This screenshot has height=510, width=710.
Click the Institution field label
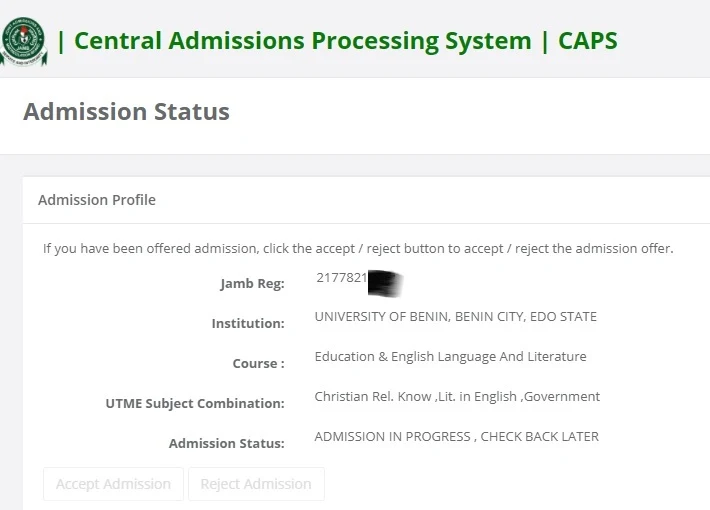[248, 323]
